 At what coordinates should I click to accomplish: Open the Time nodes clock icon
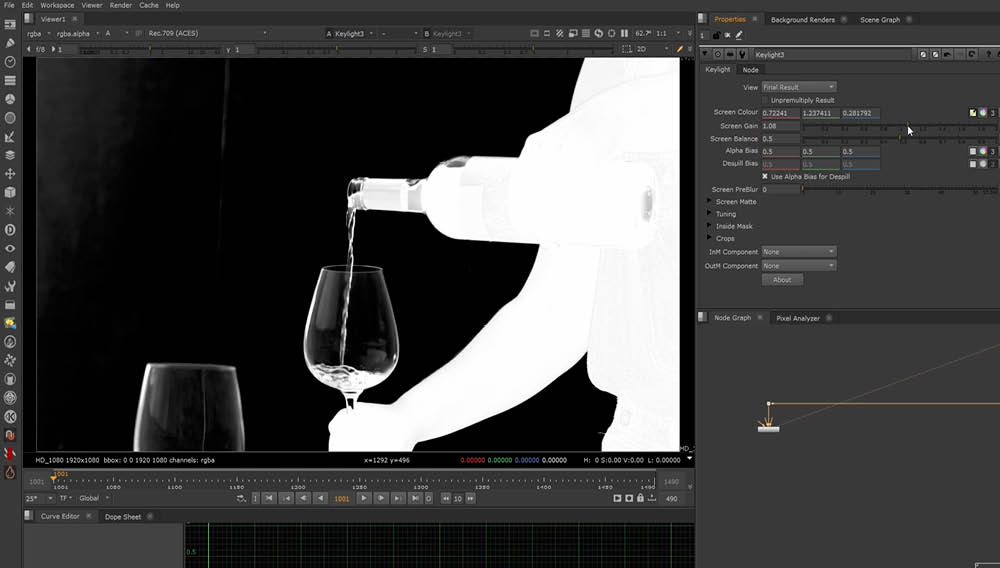10,62
